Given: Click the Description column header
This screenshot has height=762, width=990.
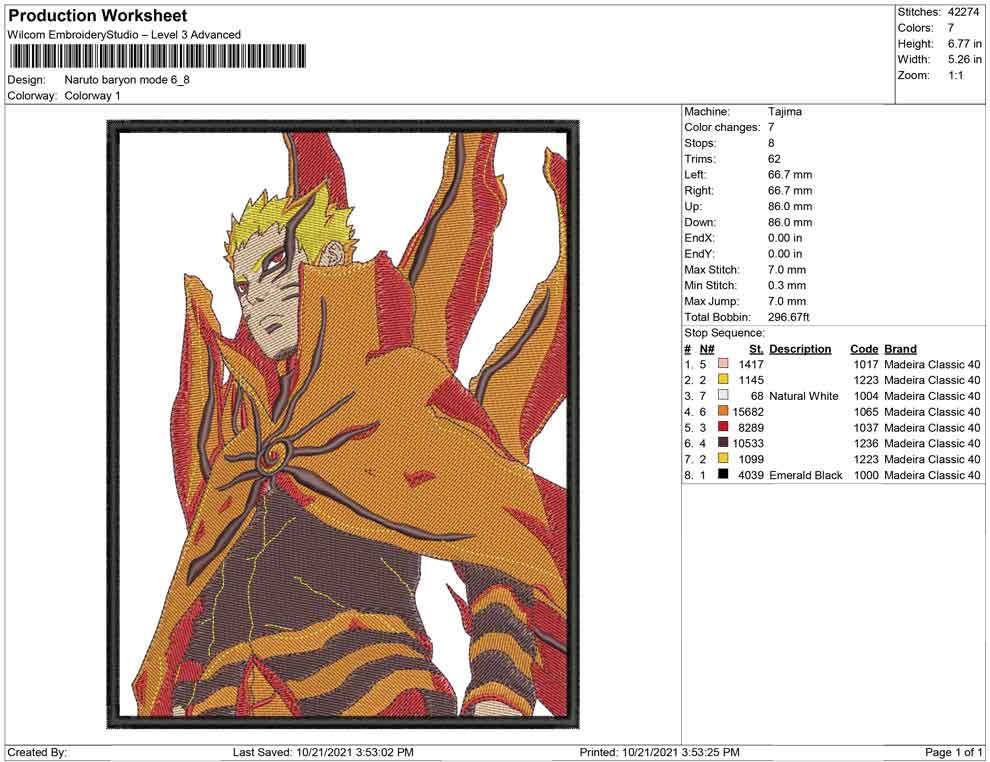Looking at the screenshot, I should point(800,349).
